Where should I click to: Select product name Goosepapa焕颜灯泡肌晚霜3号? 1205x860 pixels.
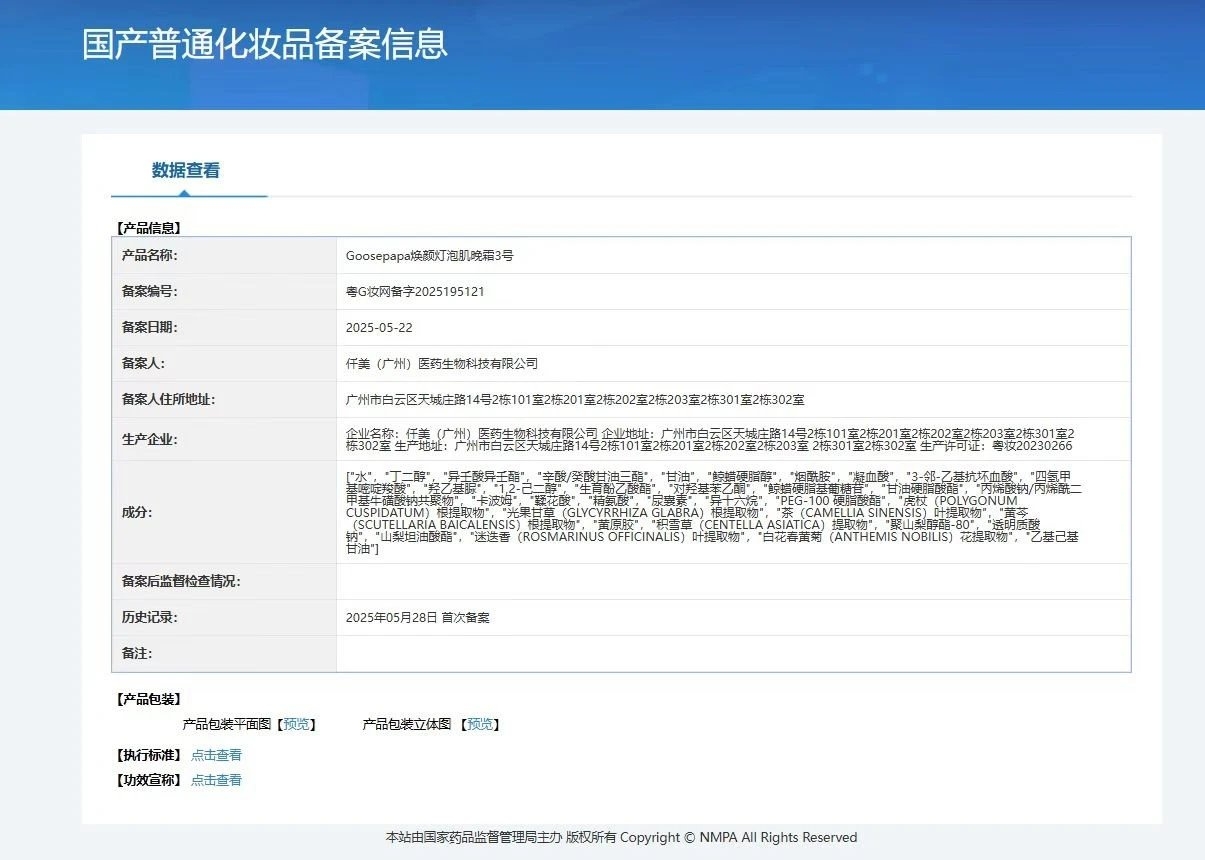pos(430,256)
